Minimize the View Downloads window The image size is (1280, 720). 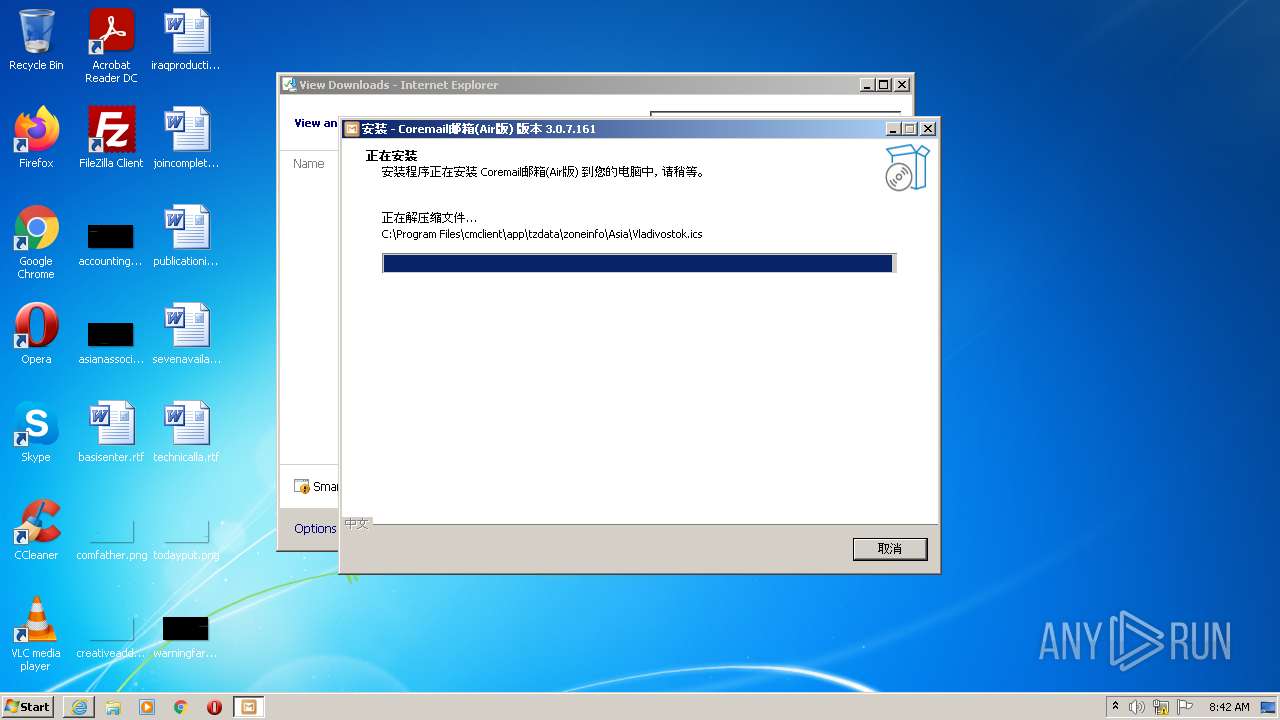[867, 85]
